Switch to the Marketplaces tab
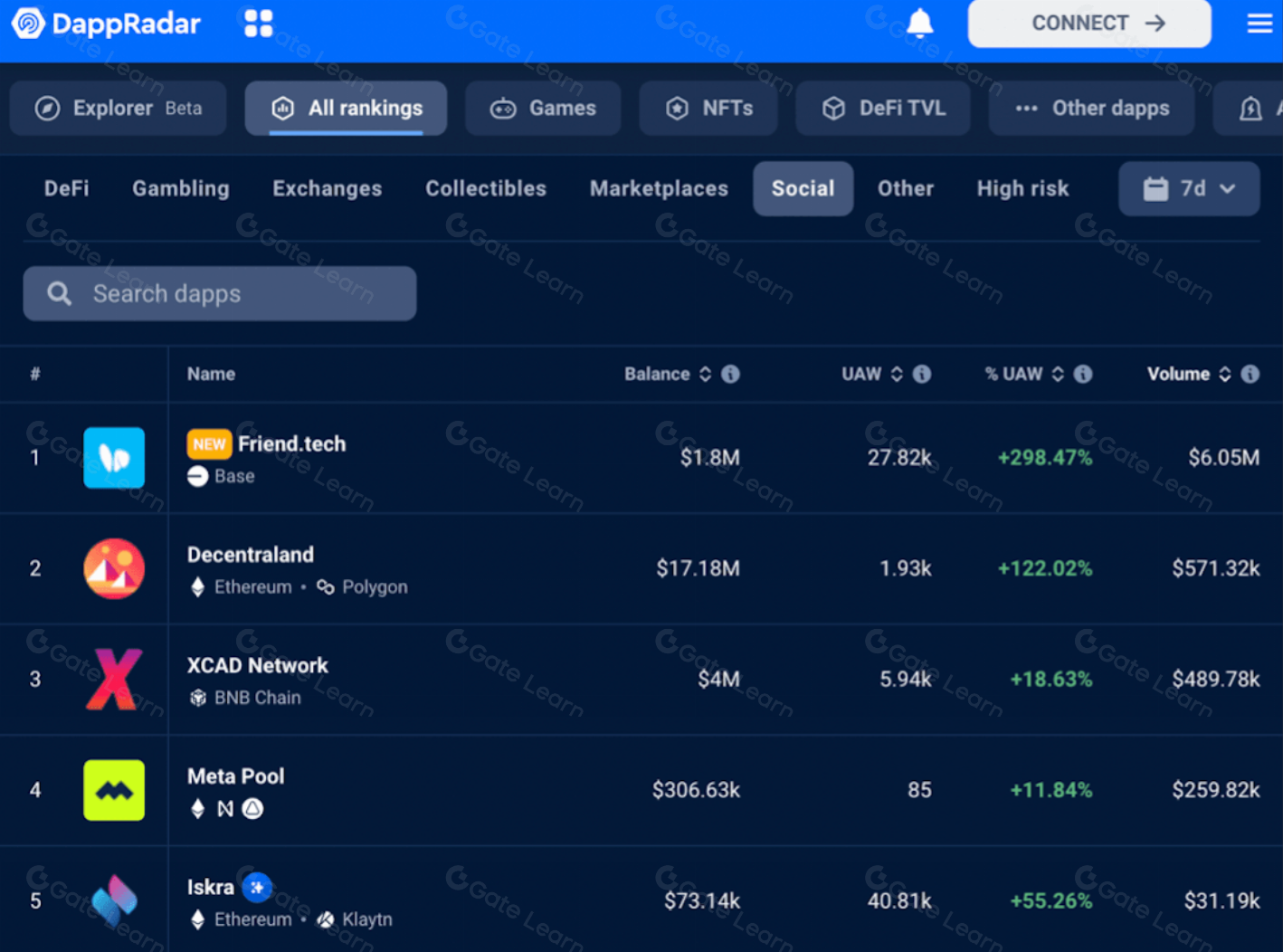The height and width of the screenshot is (952, 1283). coord(659,188)
